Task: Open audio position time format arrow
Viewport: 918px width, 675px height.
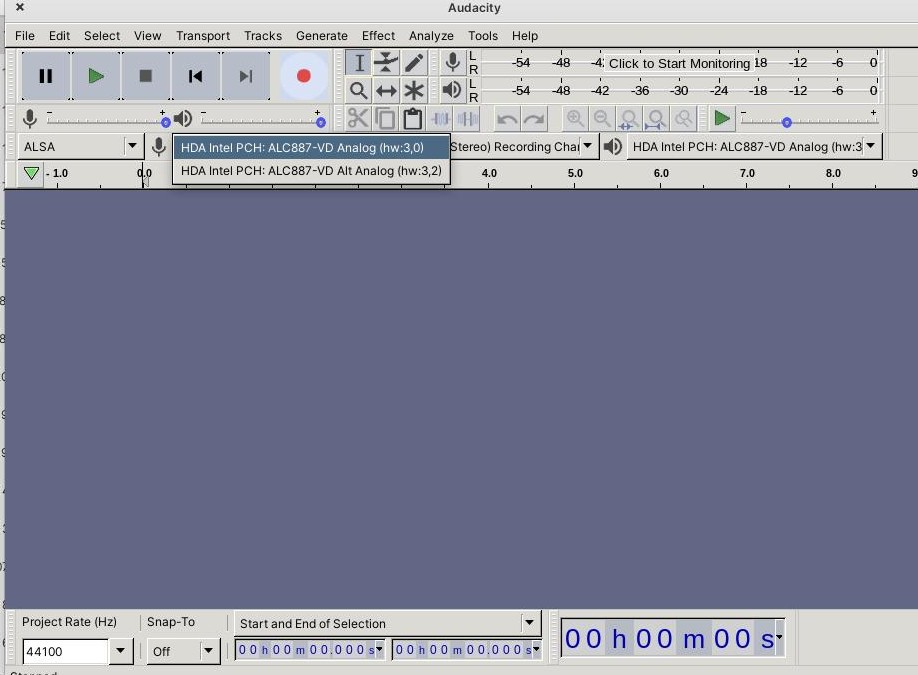Action: [779, 637]
